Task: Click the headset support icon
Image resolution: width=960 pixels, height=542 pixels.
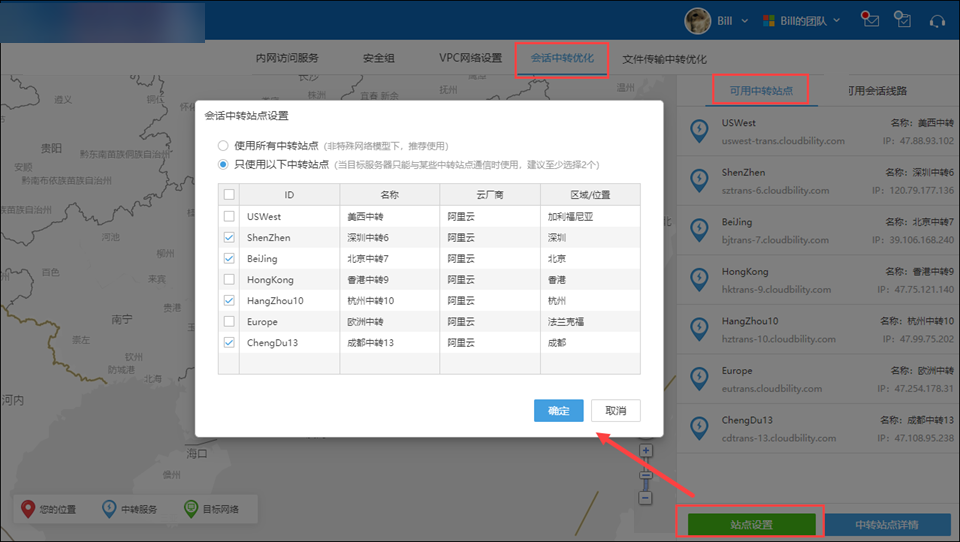Action: [937, 20]
